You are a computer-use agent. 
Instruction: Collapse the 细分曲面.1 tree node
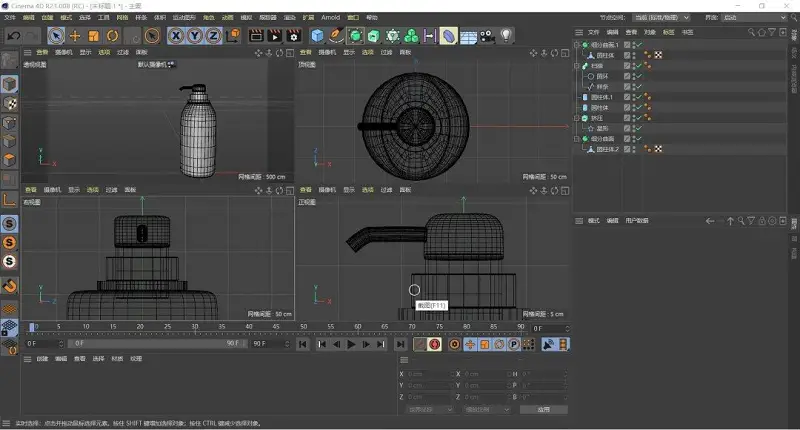pos(577,45)
